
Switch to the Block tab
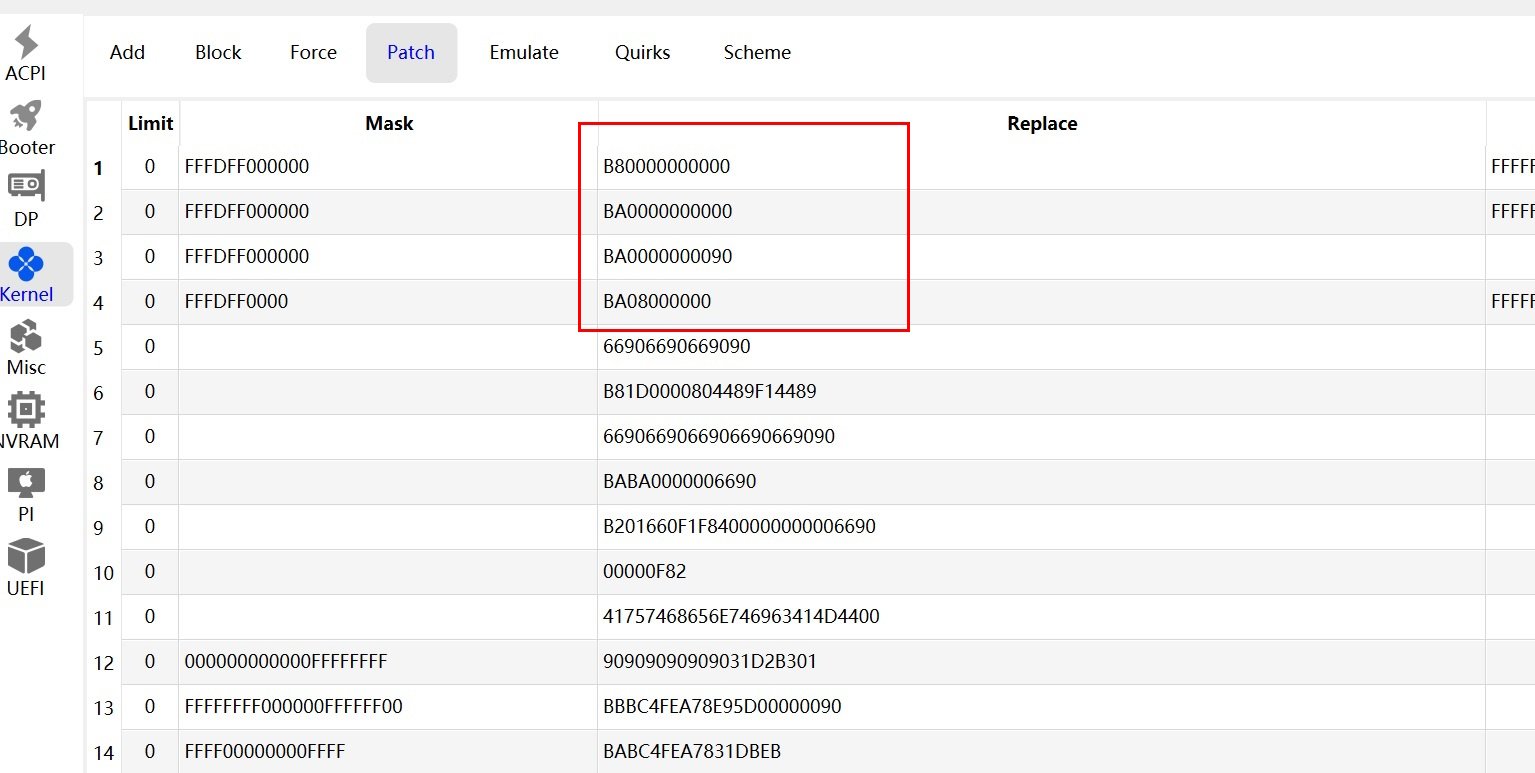pos(218,53)
